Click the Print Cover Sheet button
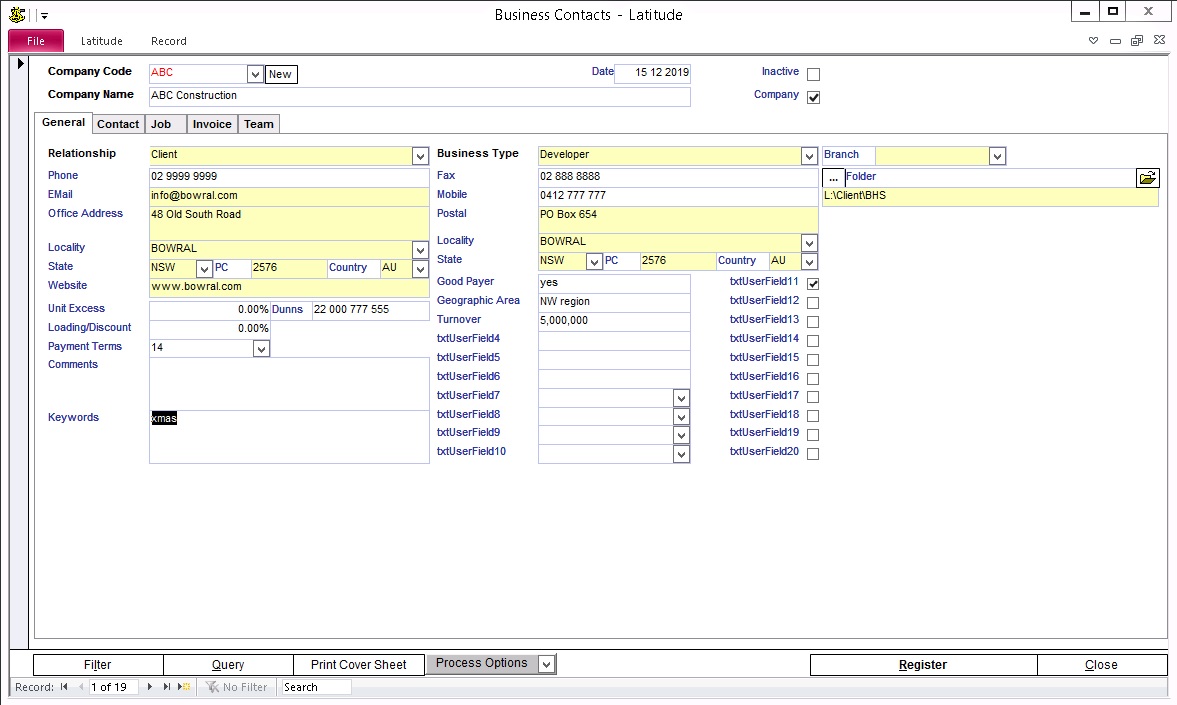Viewport: 1177px width, 705px height. (x=359, y=665)
